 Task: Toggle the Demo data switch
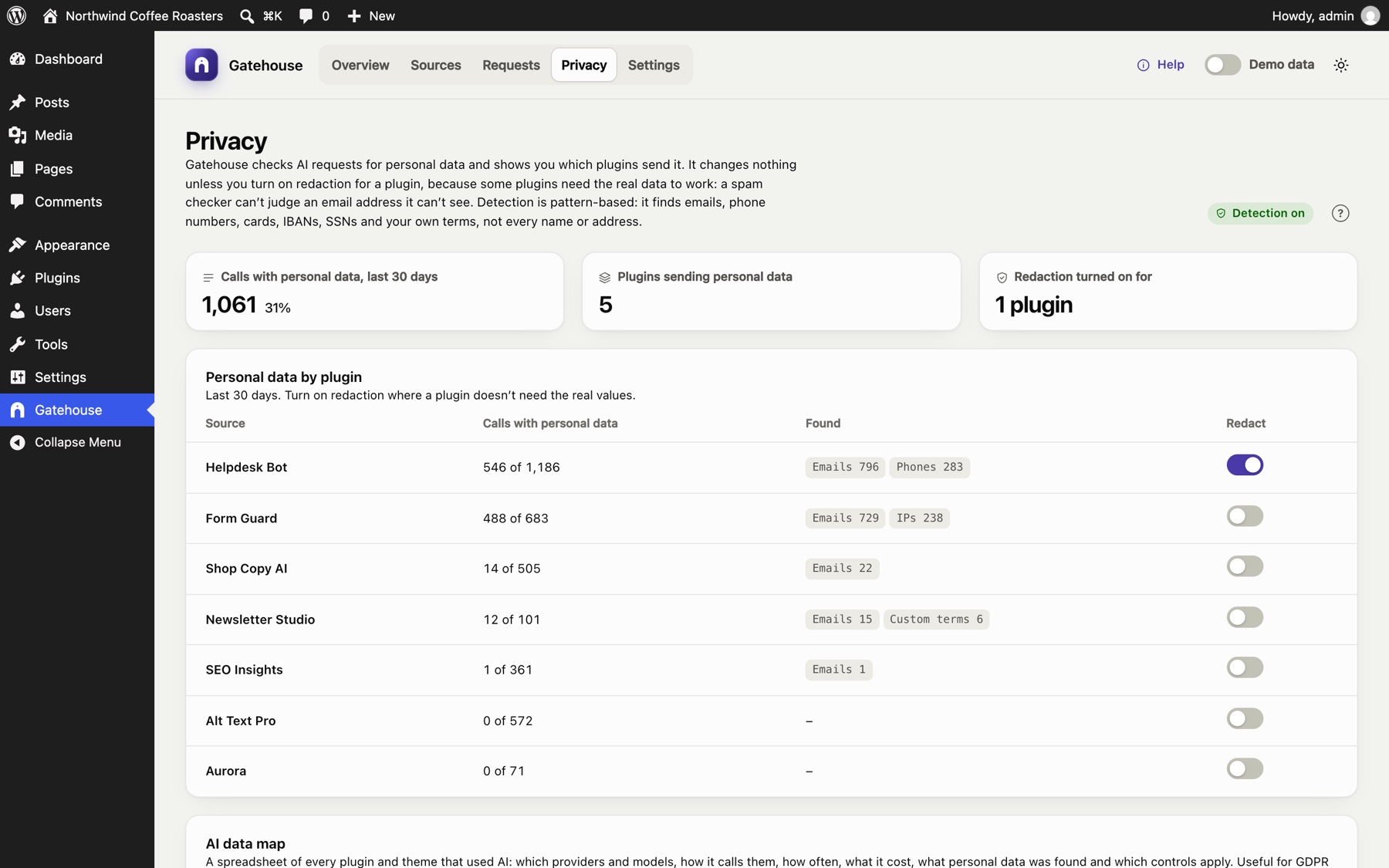coord(1222,65)
